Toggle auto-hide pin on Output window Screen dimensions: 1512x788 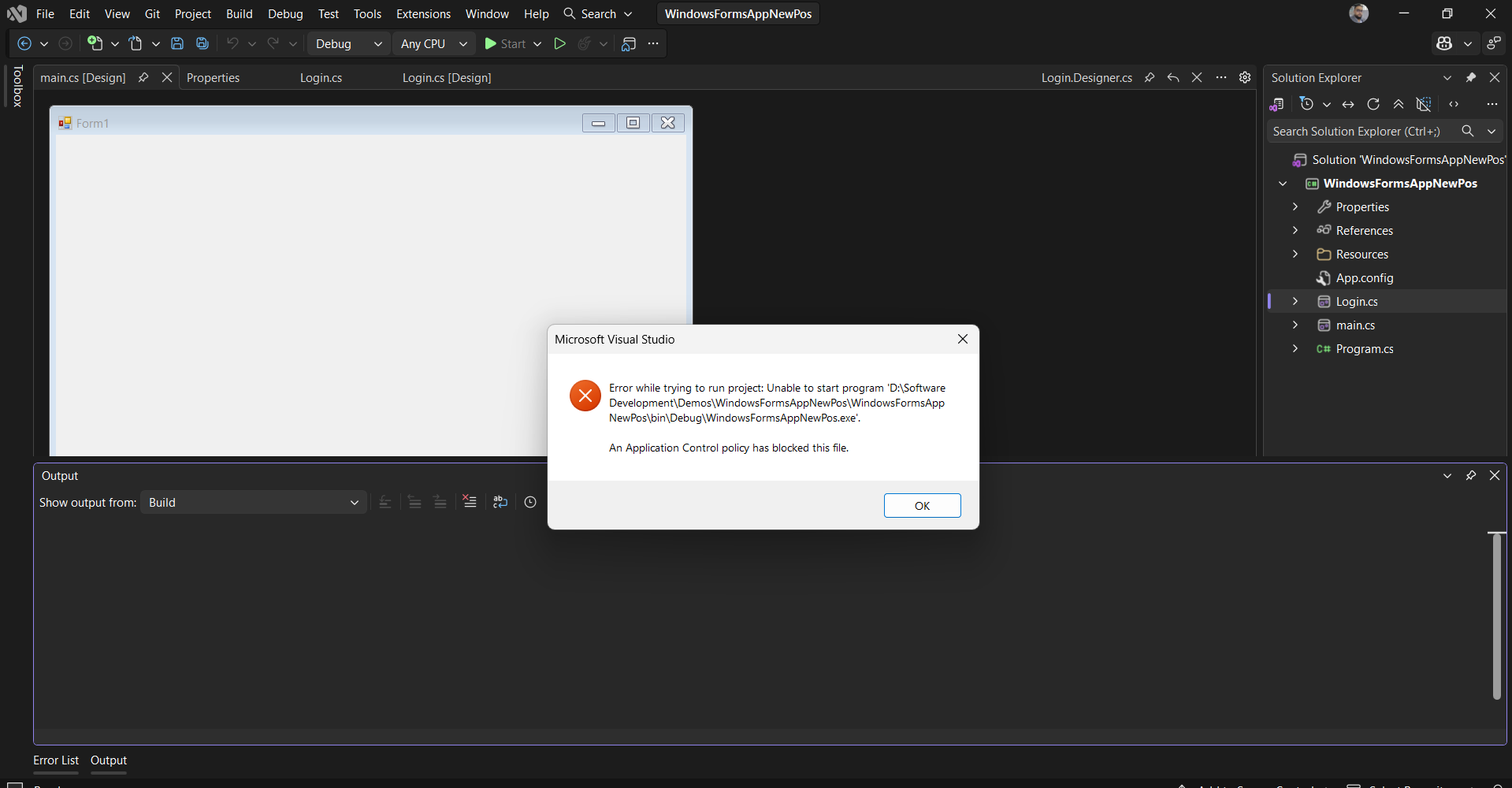click(1471, 475)
